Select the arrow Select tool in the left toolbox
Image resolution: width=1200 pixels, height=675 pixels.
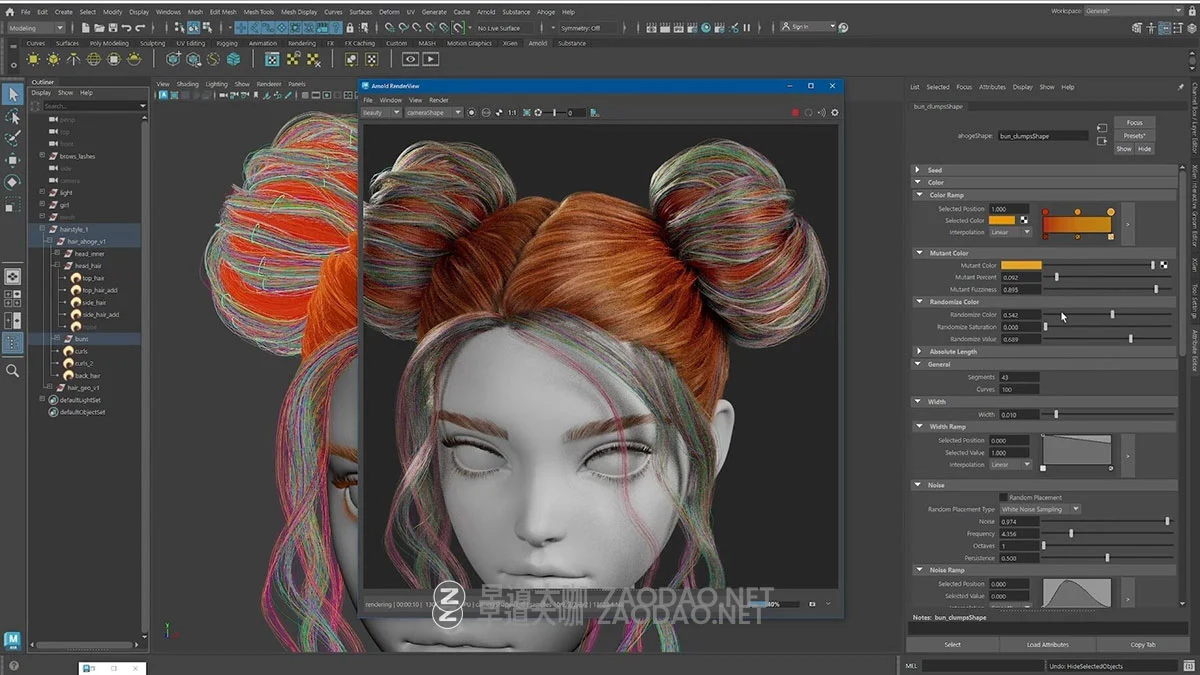click(x=13, y=94)
